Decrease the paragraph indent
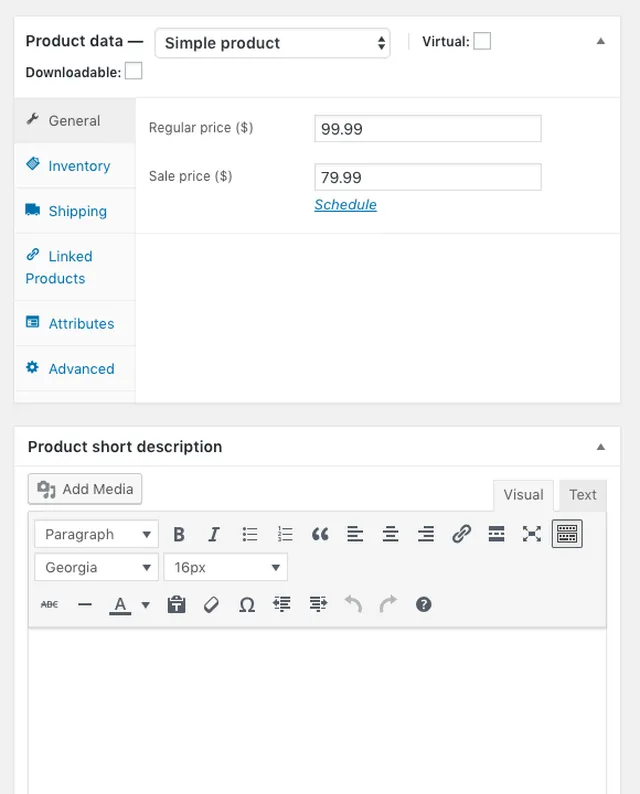Viewport: 640px width, 794px height. (x=282, y=604)
